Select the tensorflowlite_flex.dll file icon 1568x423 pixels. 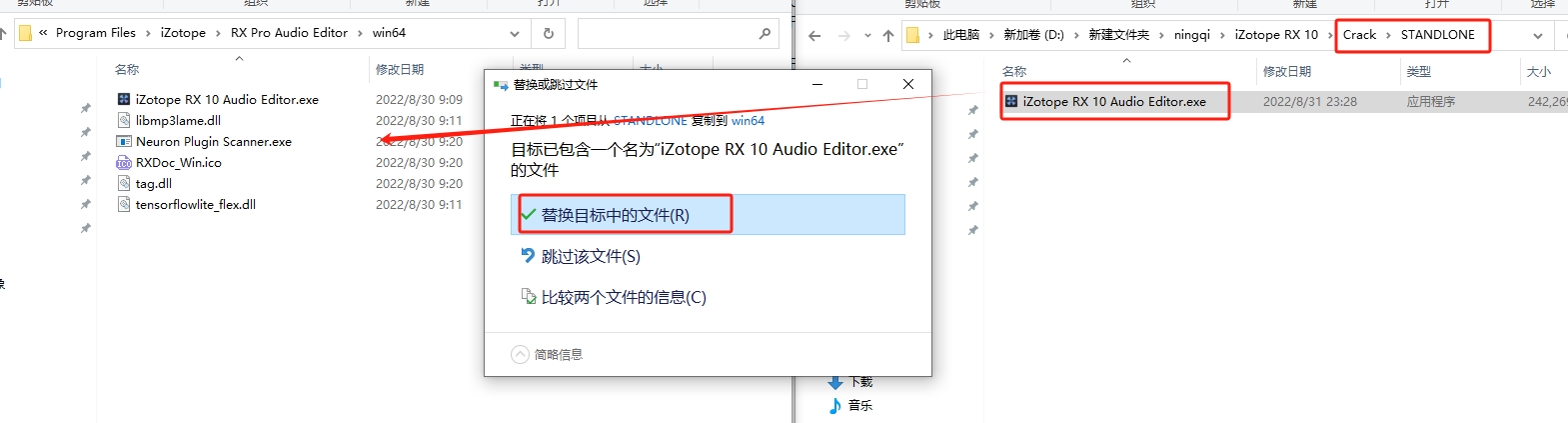coord(124,205)
